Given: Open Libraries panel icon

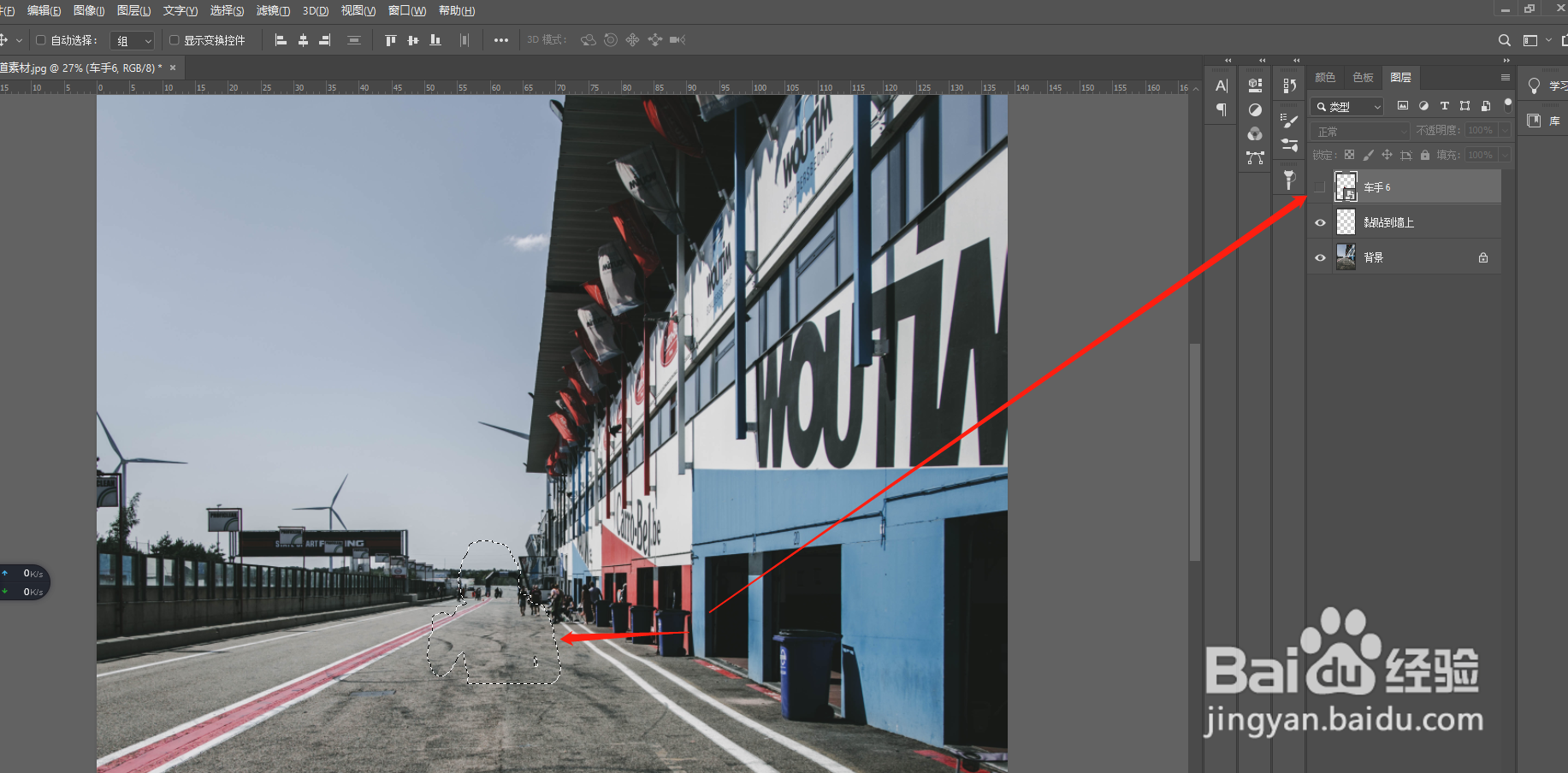Looking at the screenshot, I should coord(1534,121).
